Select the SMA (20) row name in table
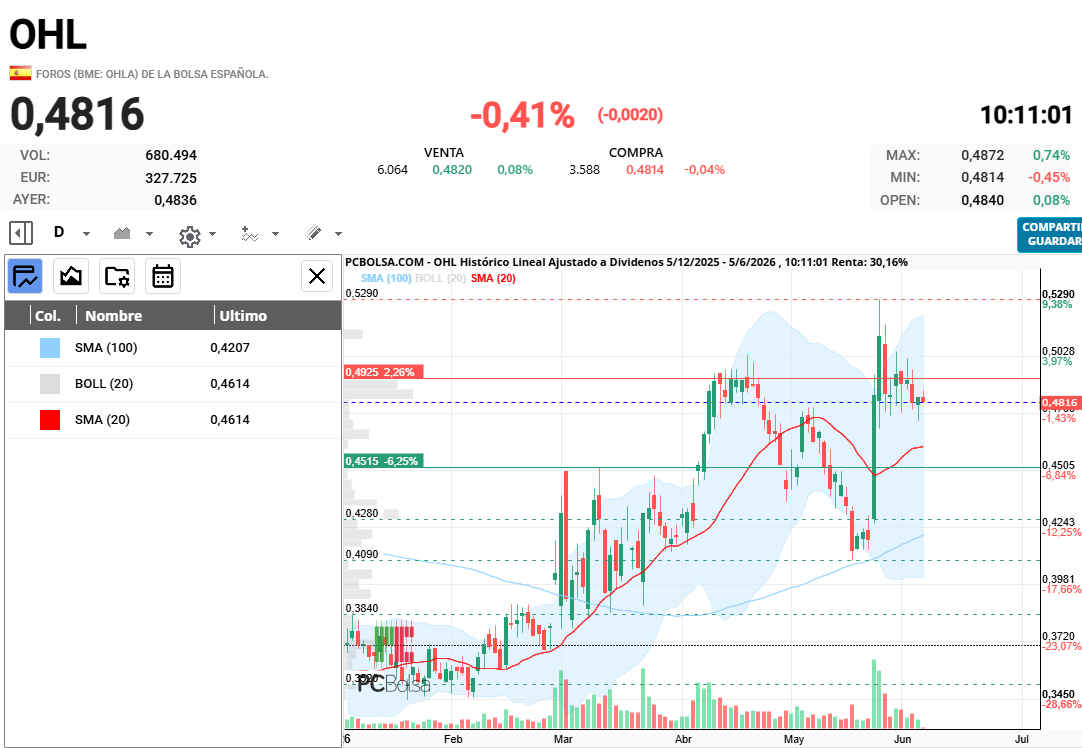 point(102,420)
